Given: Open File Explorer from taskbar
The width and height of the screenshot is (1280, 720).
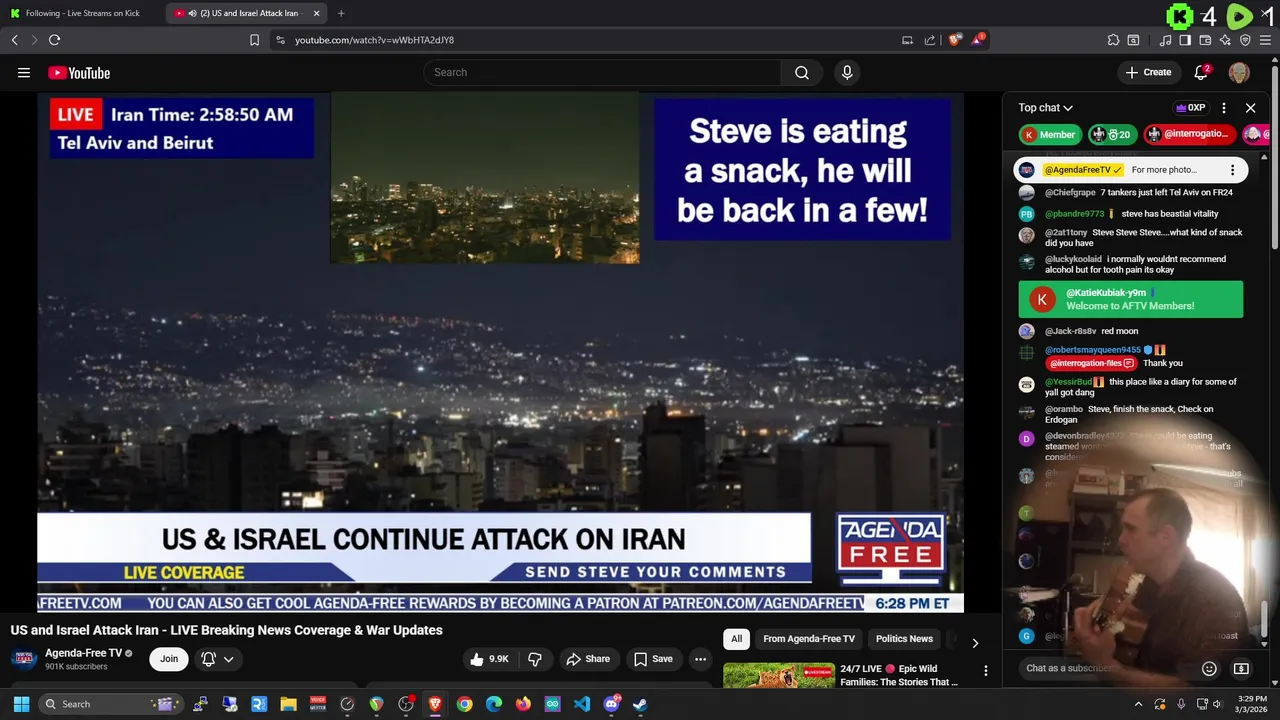Looking at the screenshot, I should tap(288, 704).
